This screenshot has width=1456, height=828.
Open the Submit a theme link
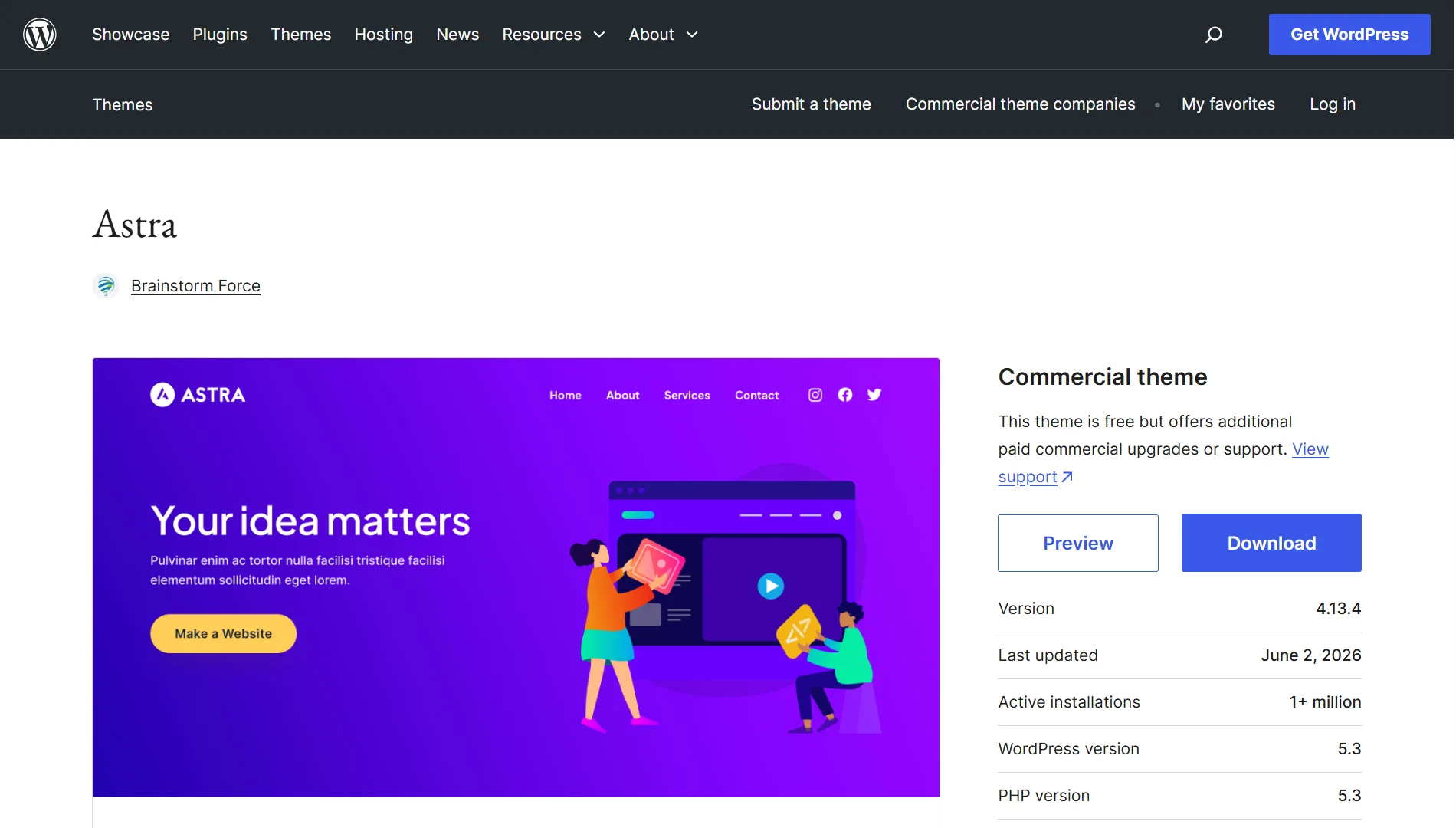click(812, 104)
